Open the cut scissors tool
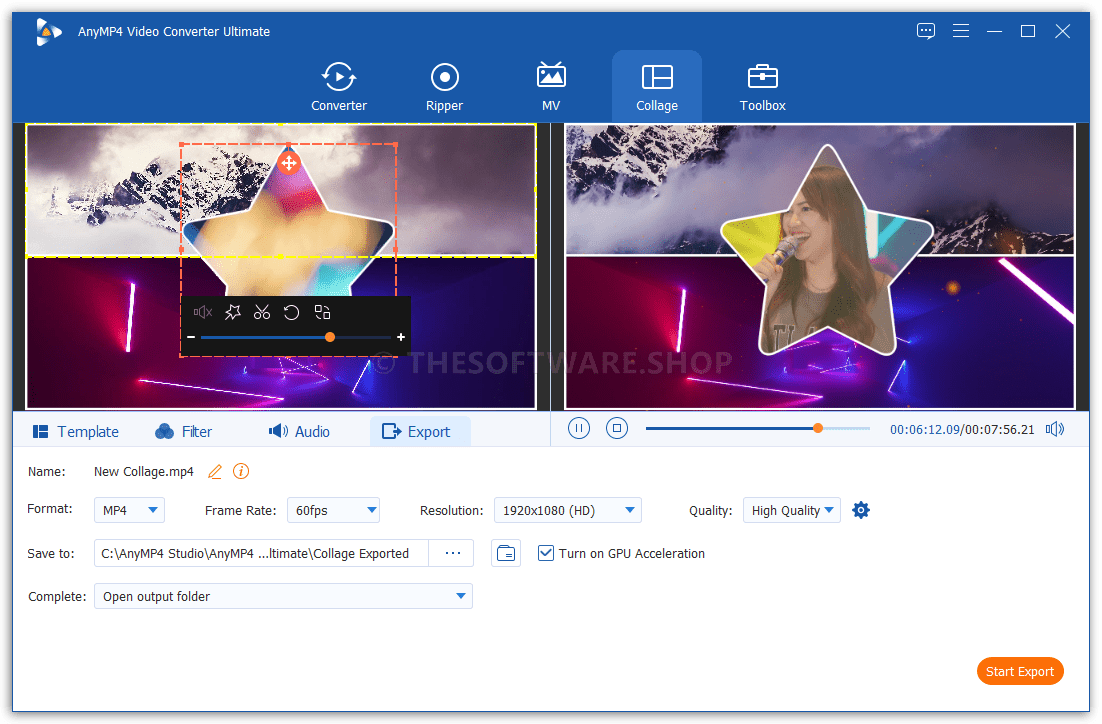 (262, 312)
